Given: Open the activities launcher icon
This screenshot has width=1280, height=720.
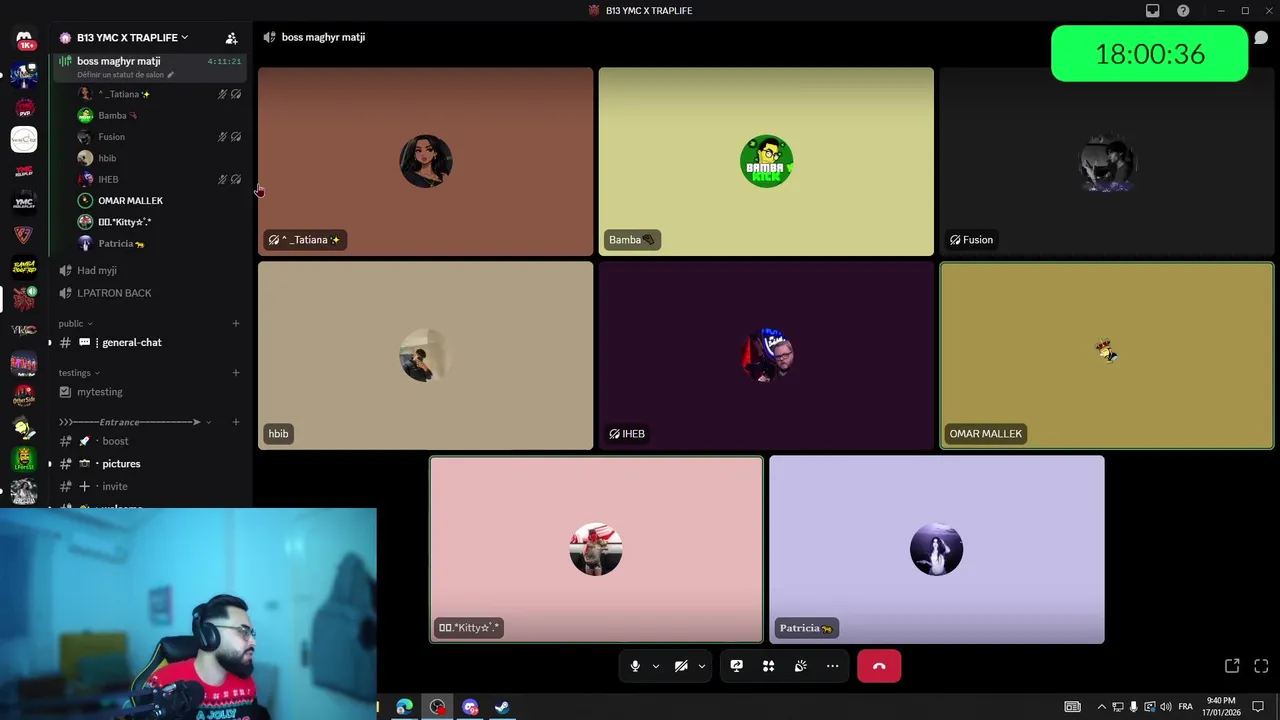Looking at the screenshot, I should click(769, 666).
